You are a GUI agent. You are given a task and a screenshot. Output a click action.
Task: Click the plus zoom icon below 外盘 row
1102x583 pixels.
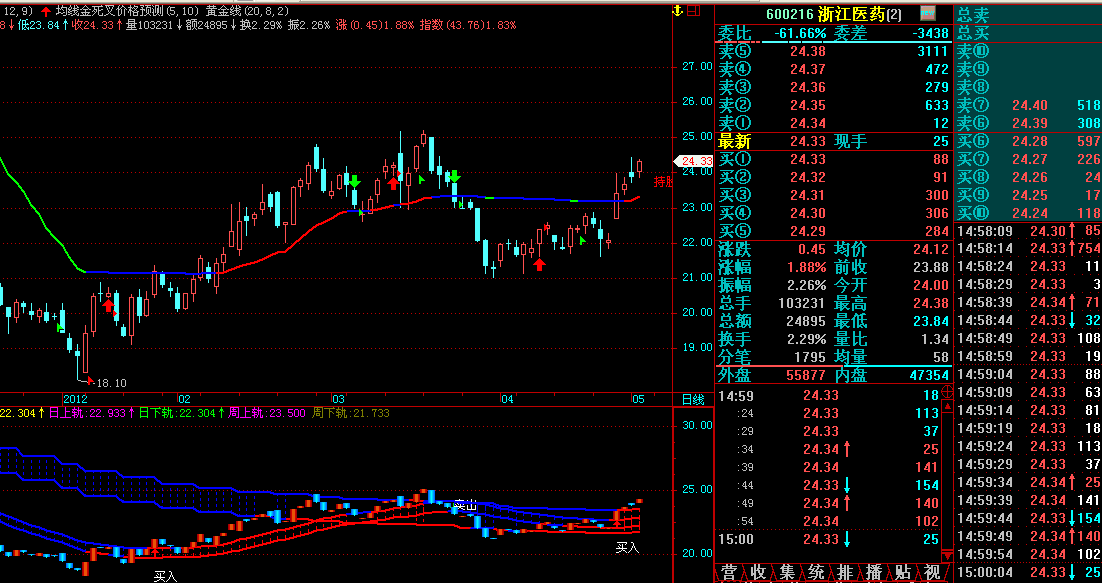coord(948,390)
